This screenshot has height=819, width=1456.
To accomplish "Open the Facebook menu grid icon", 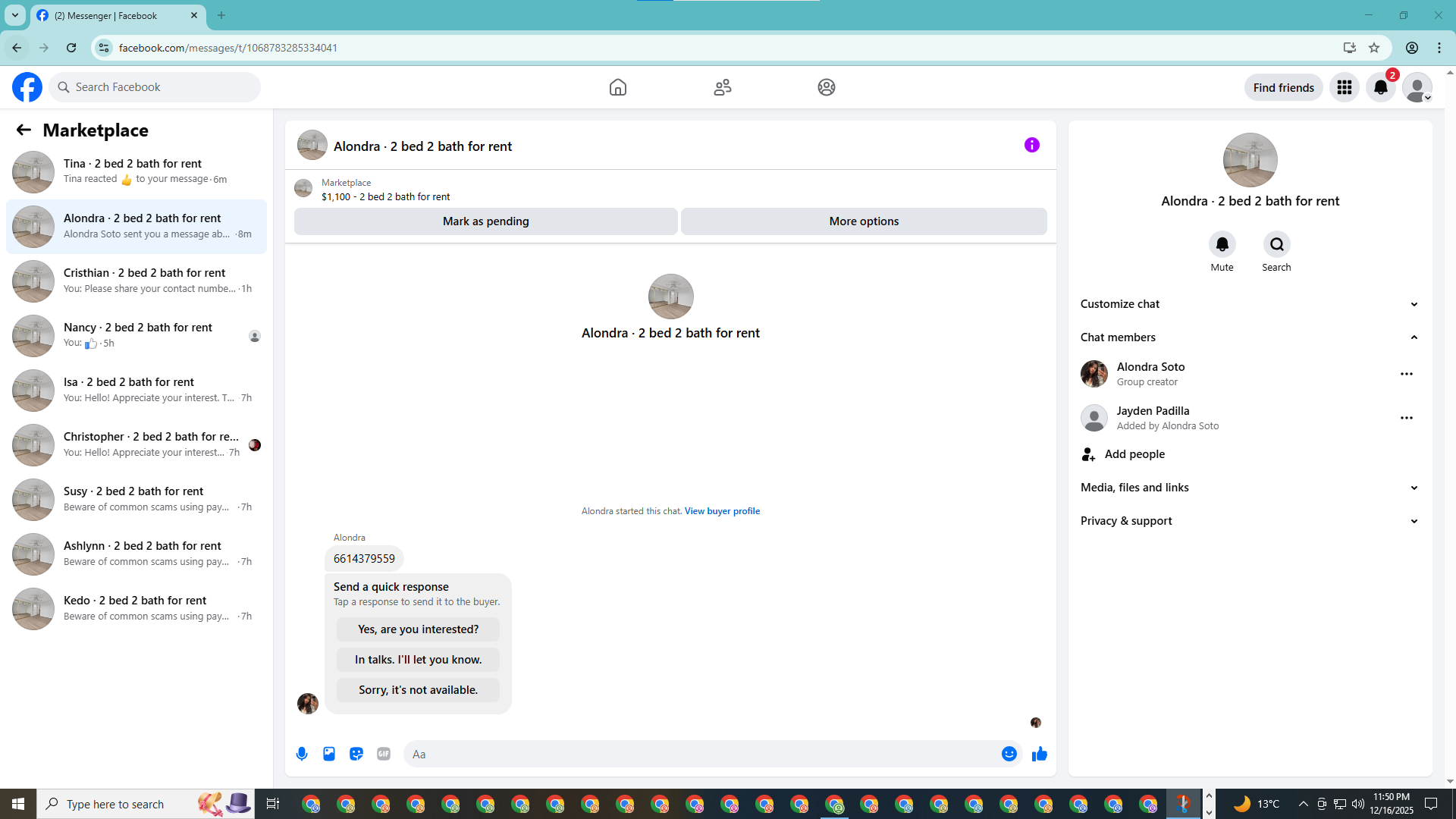I will pyautogui.click(x=1345, y=87).
